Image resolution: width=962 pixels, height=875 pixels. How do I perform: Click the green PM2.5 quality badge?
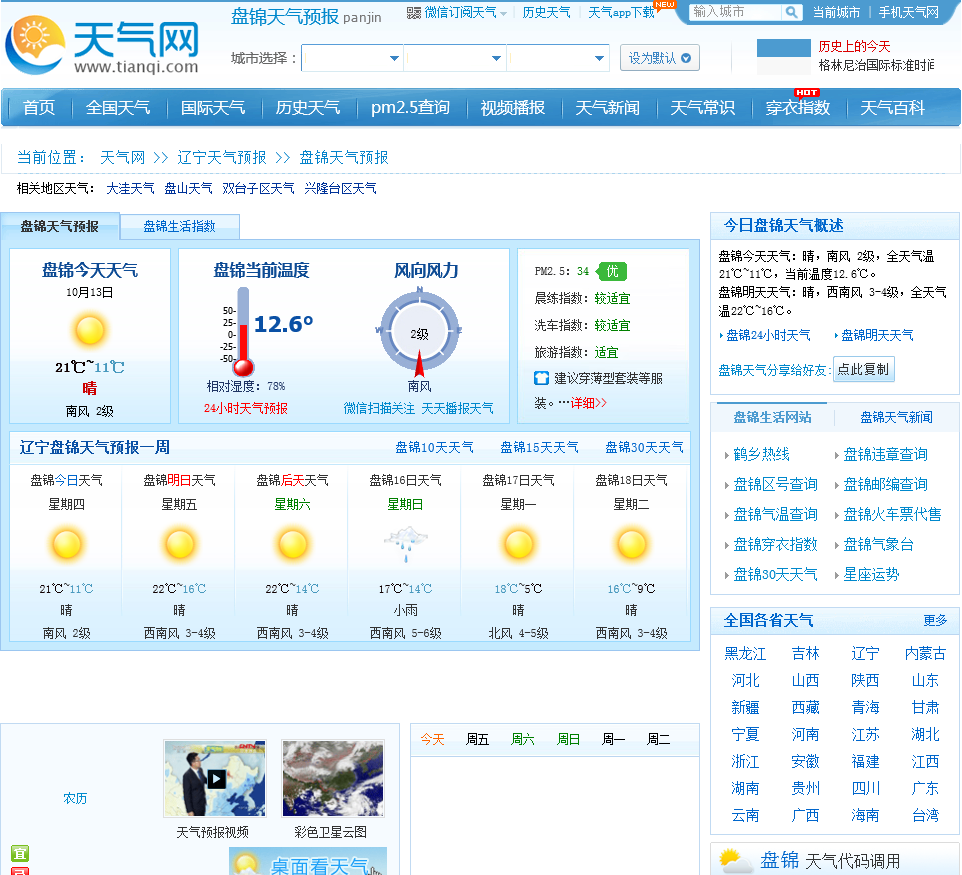click(x=611, y=271)
